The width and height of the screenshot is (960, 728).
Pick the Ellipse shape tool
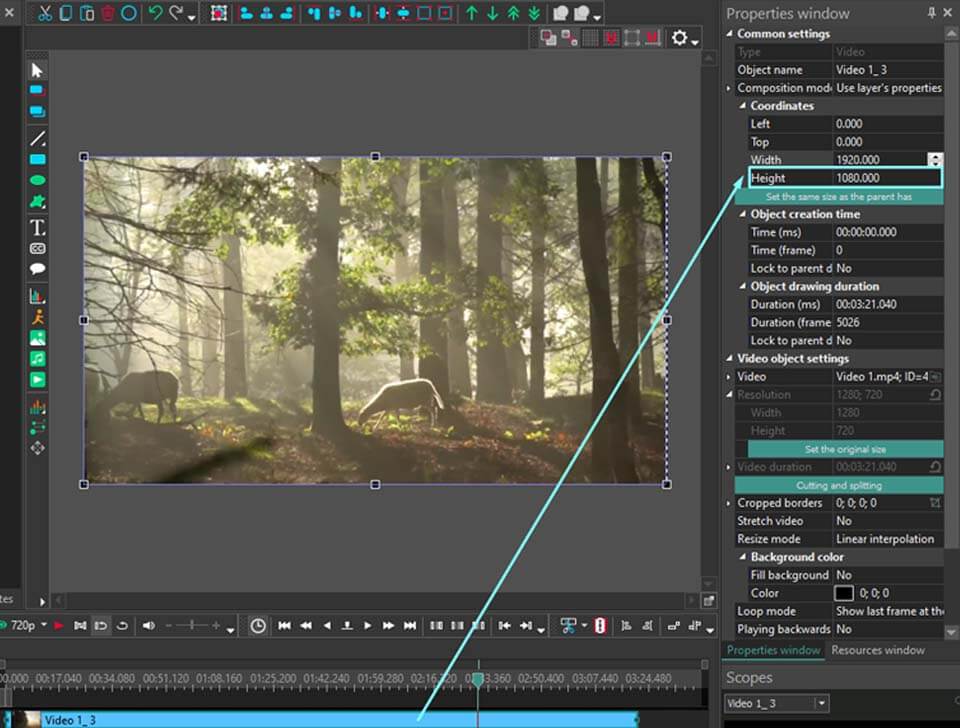click(x=37, y=181)
